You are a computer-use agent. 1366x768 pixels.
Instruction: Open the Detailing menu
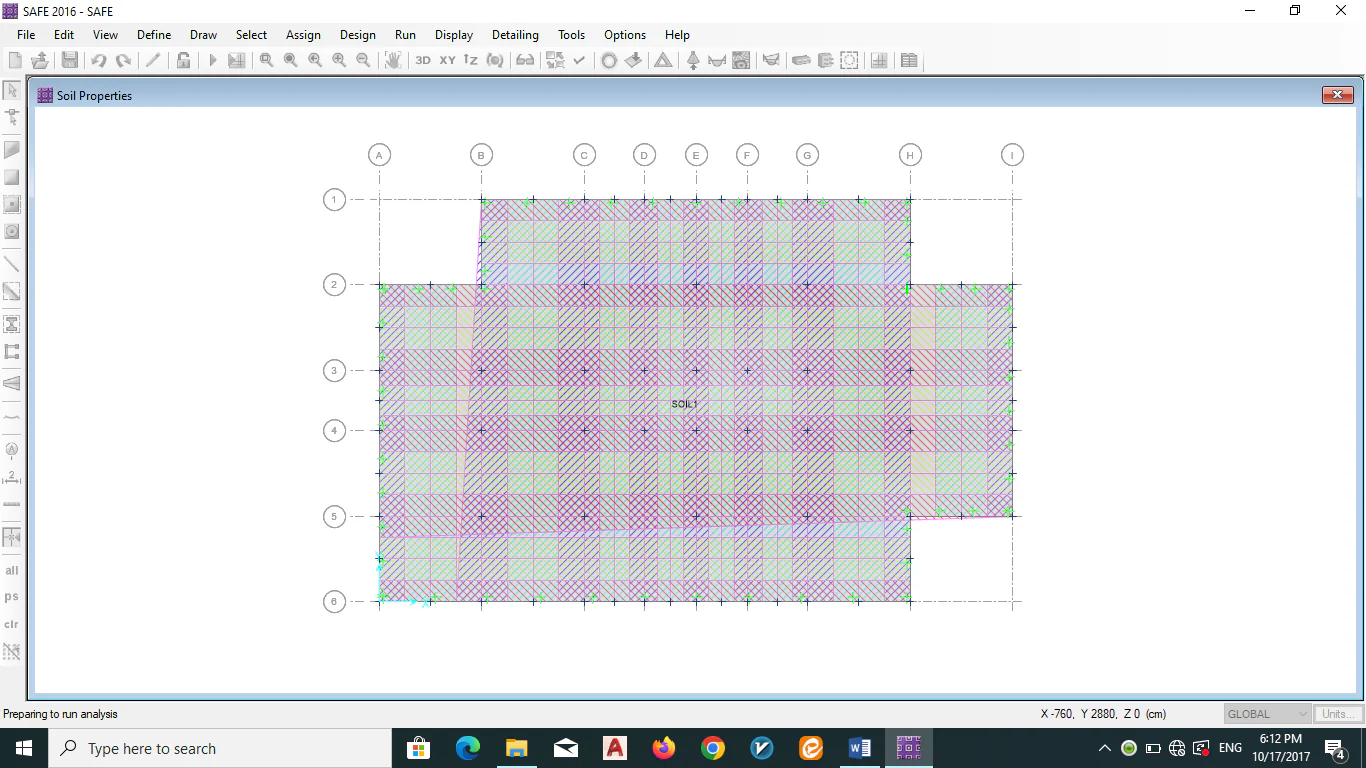(515, 35)
